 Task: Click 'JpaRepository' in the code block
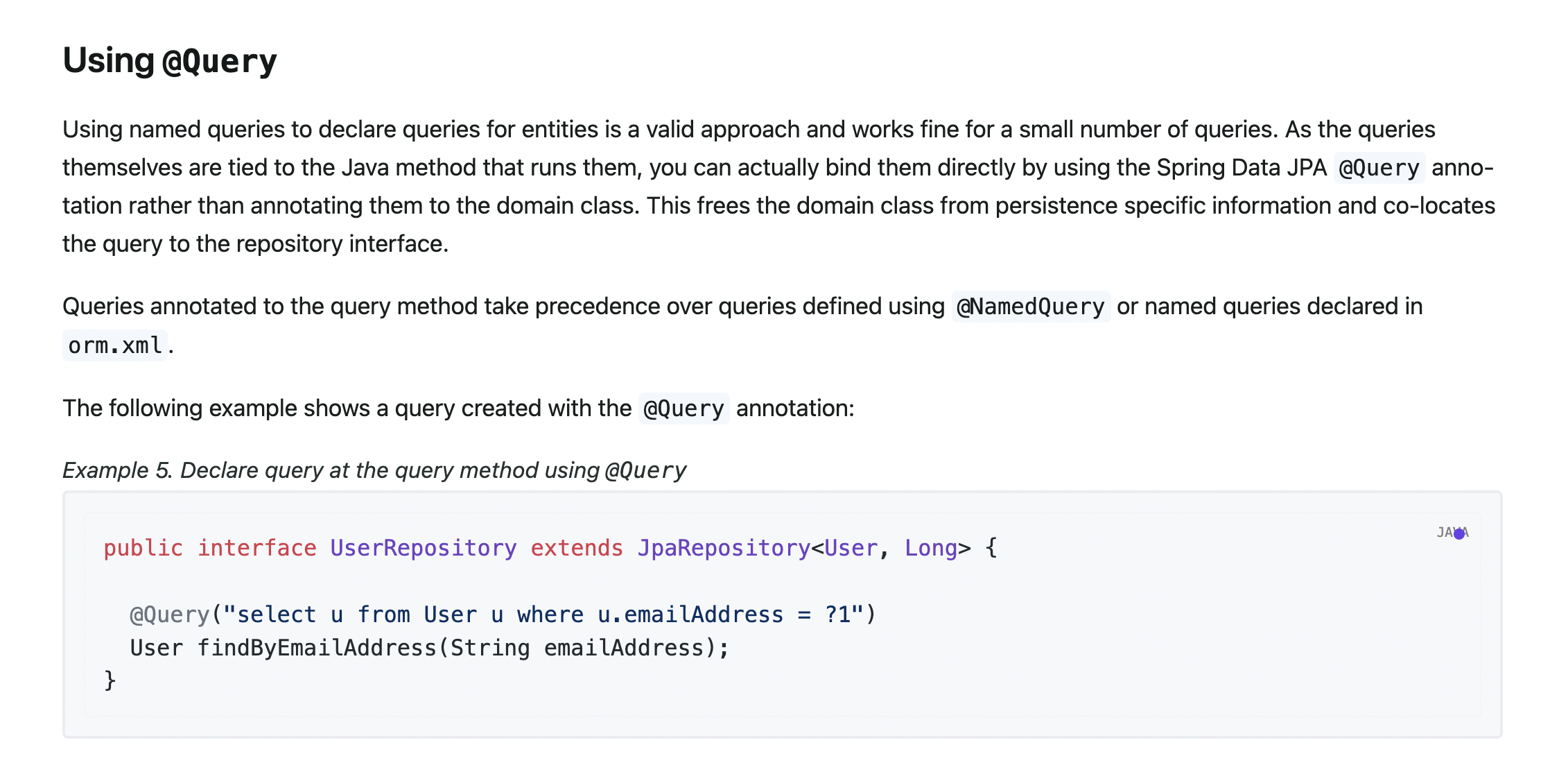click(724, 549)
